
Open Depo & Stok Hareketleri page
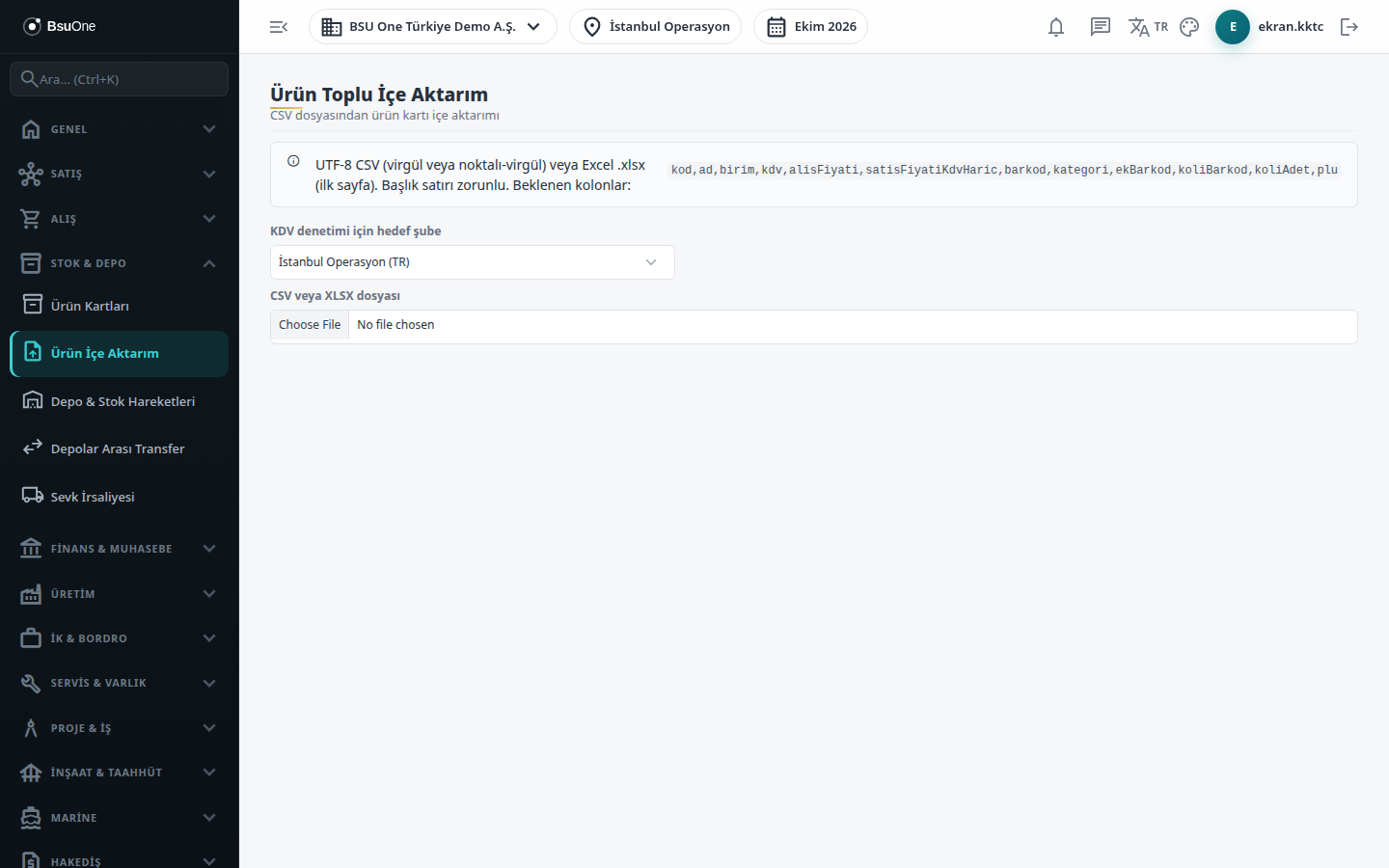[119, 401]
